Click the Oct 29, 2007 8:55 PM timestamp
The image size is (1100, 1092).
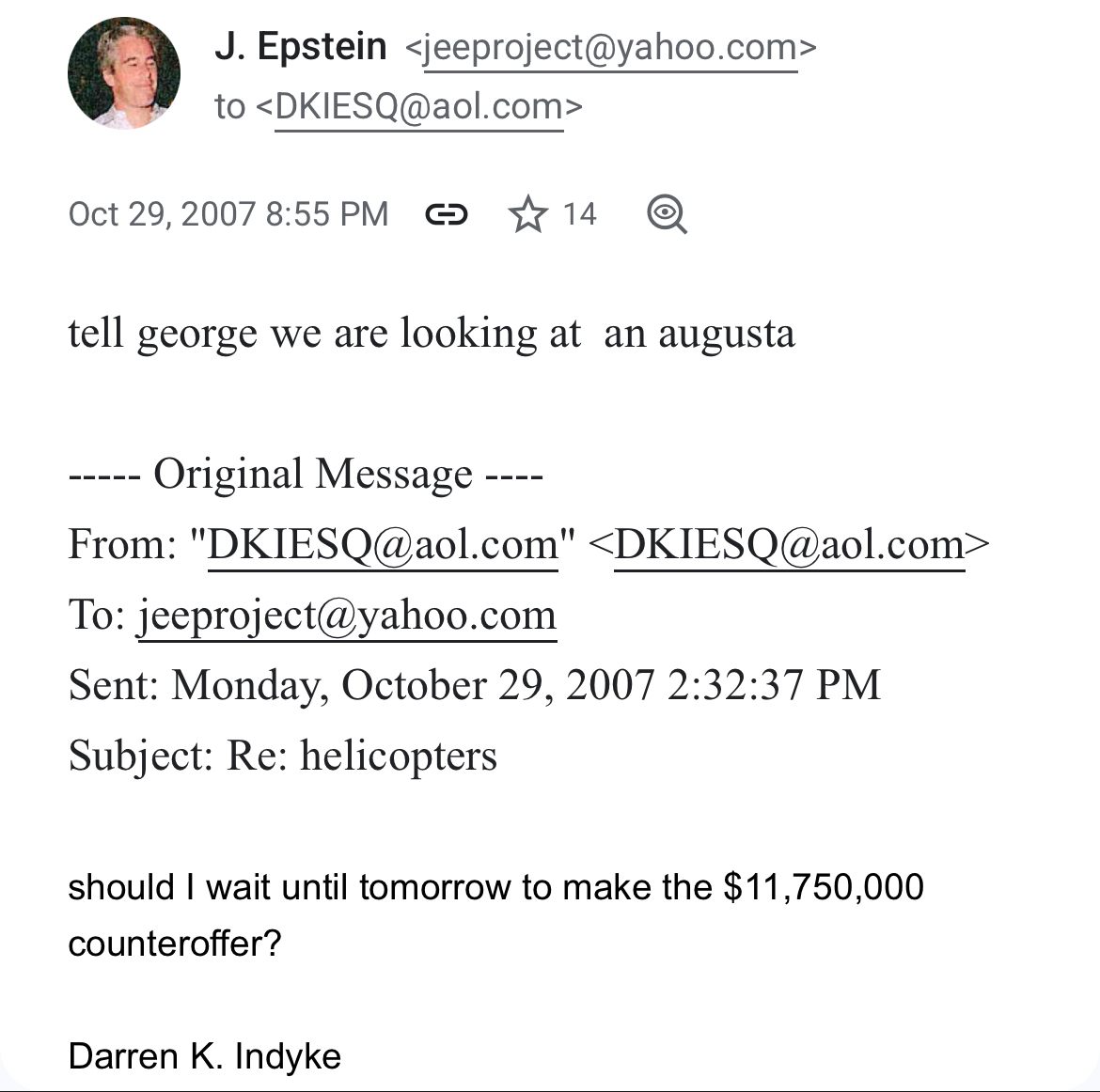click(x=228, y=214)
